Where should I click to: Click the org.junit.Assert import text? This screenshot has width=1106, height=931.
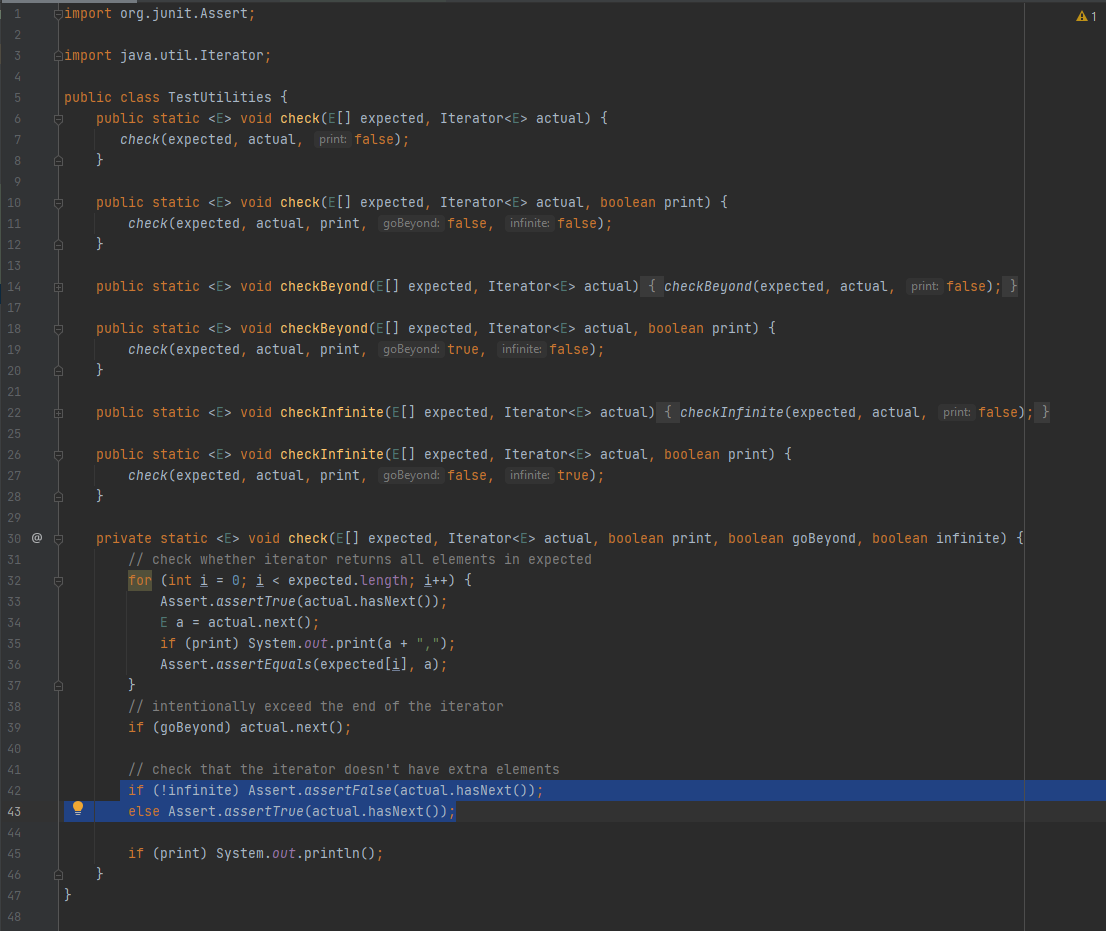(183, 13)
